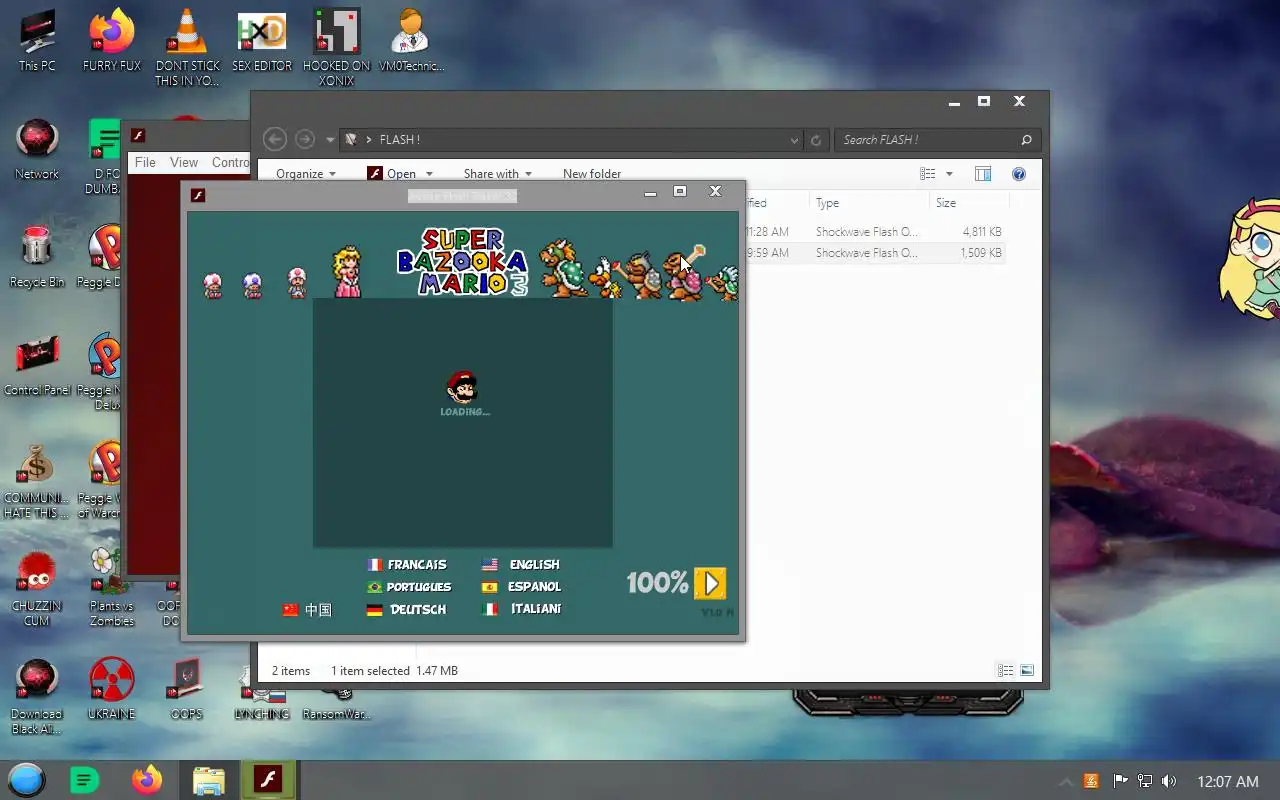Viewport: 1280px width, 800px height.
Task: Click New folder in Explorer toolbar
Action: pyautogui.click(x=592, y=174)
